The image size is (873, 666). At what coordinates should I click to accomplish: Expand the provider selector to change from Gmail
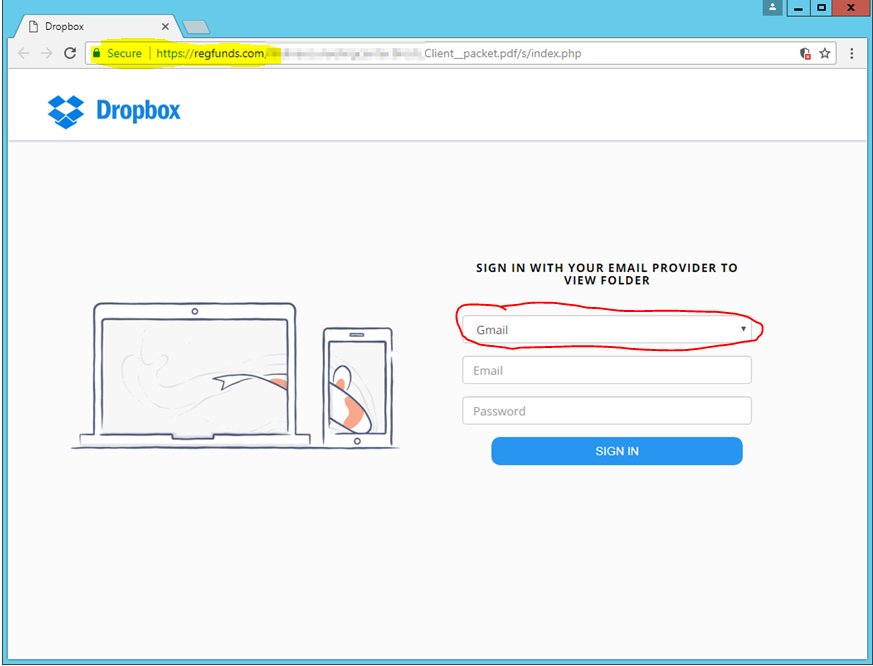pyautogui.click(x=607, y=328)
